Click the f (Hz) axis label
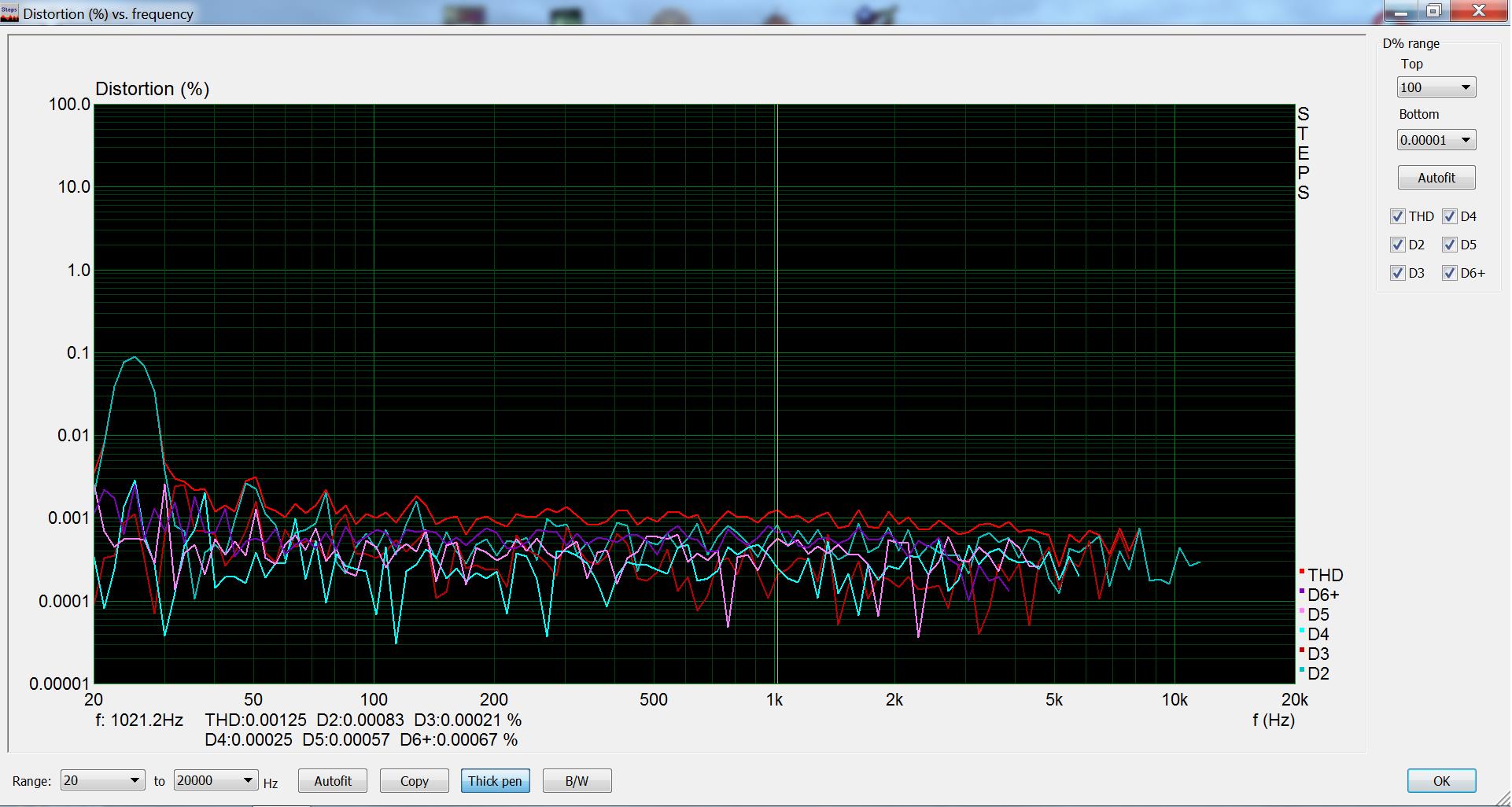 (1274, 720)
